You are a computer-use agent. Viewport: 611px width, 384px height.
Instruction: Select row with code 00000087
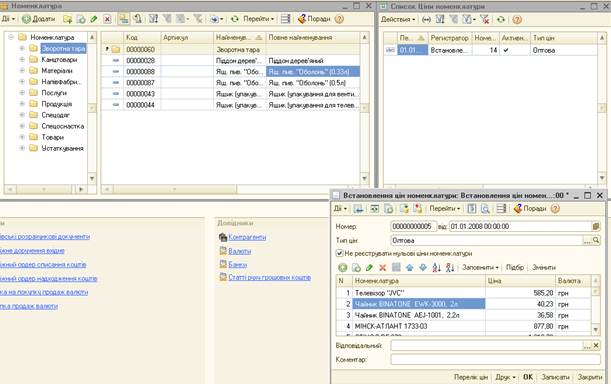pyautogui.click(x=230, y=83)
